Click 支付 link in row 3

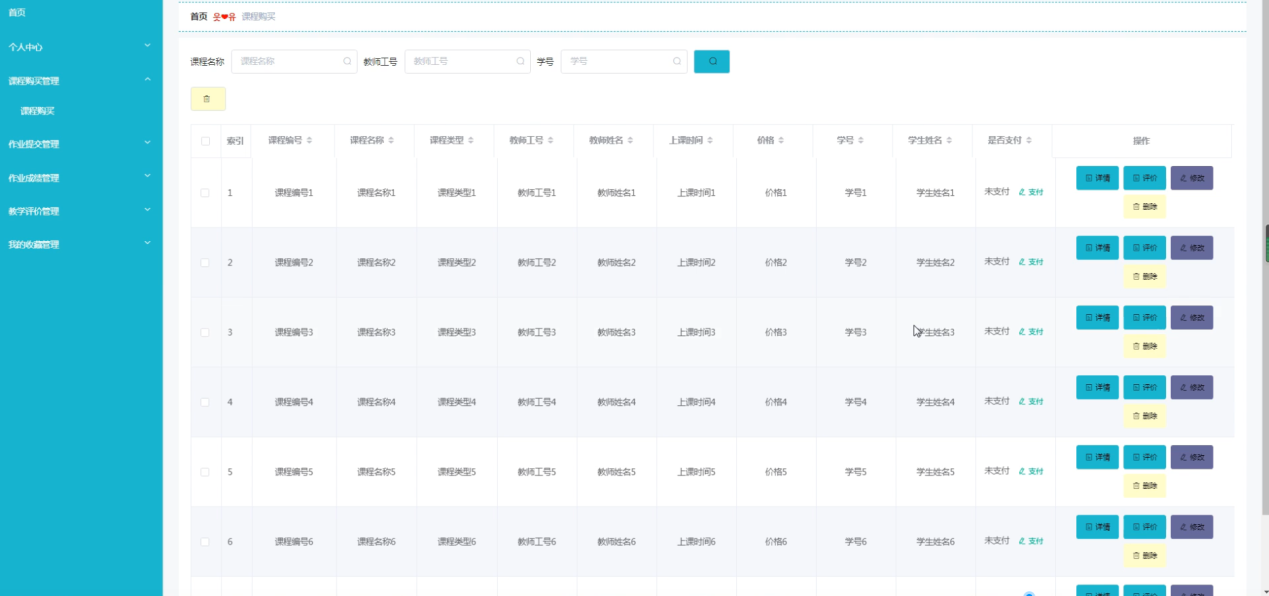click(x=1031, y=332)
